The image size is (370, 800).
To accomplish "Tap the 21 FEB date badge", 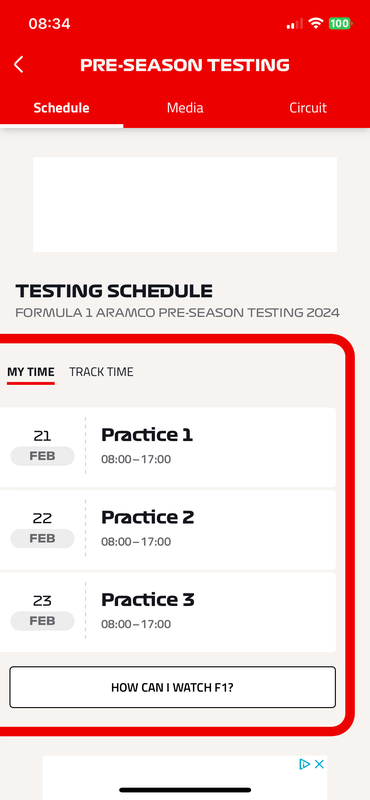I will [42, 446].
